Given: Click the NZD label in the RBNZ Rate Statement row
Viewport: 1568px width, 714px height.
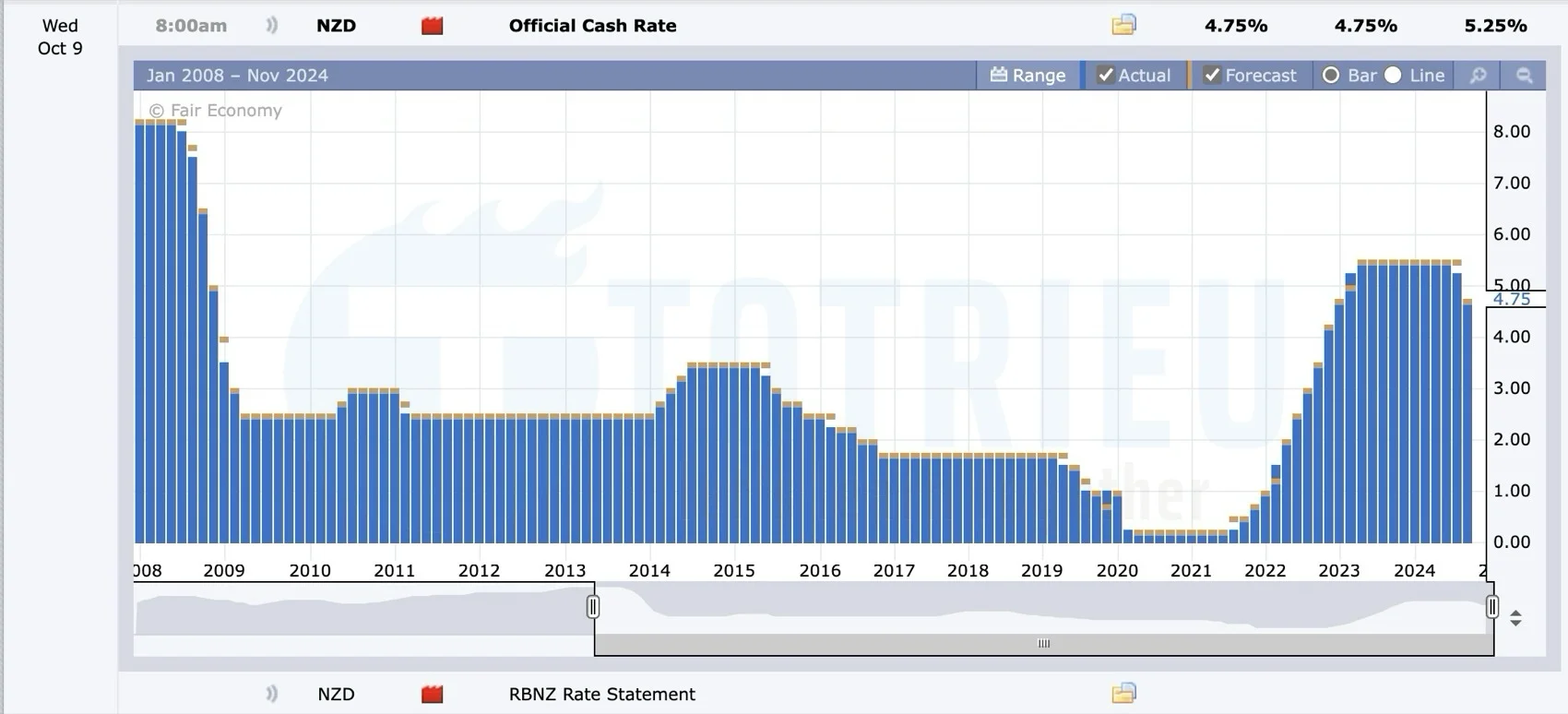Looking at the screenshot, I should pos(336,694).
